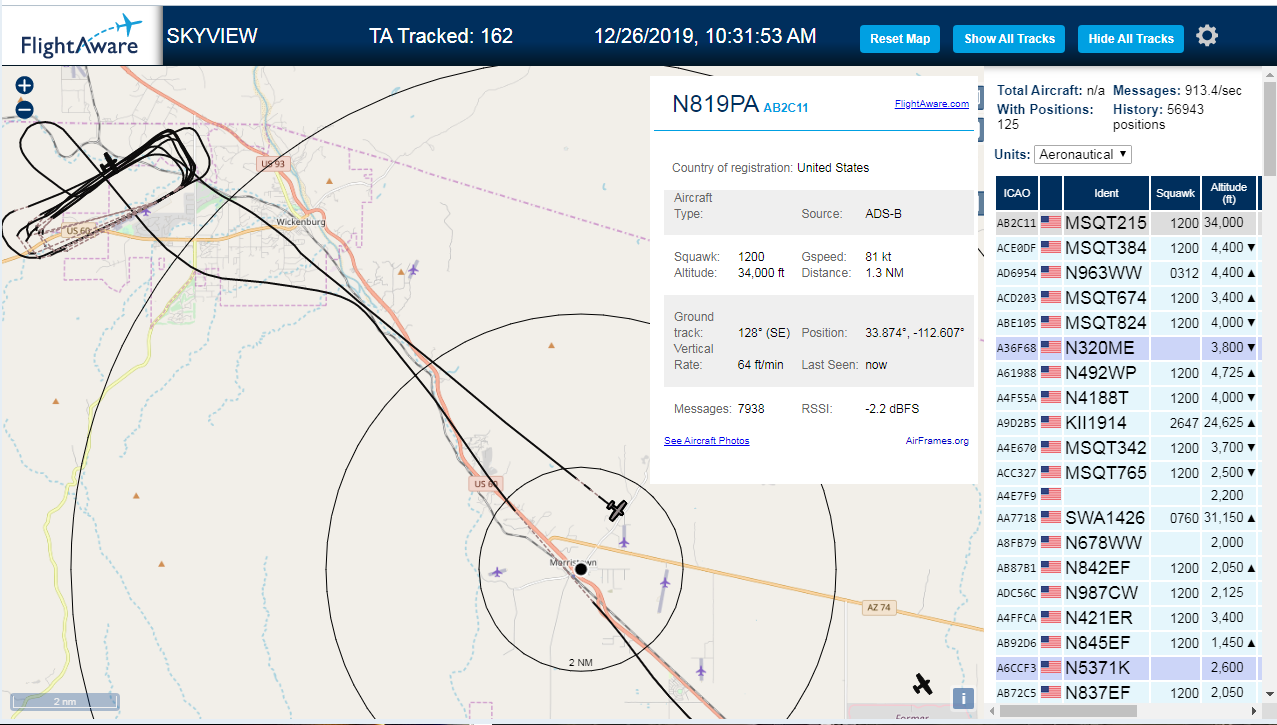The height and width of the screenshot is (725, 1277).
Task: Select the MSQT342 aircraft row
Action: [1127, 447]
